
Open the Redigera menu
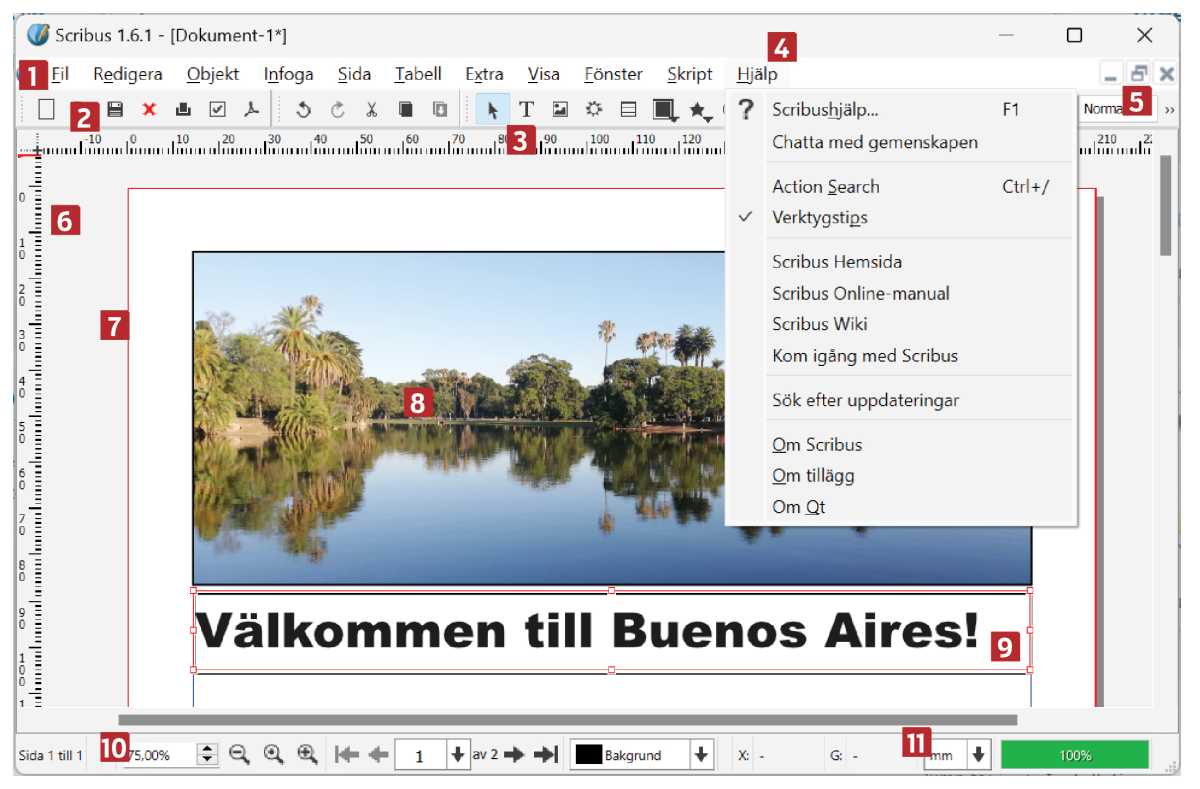pyautogui.click(x=128, y=74)
